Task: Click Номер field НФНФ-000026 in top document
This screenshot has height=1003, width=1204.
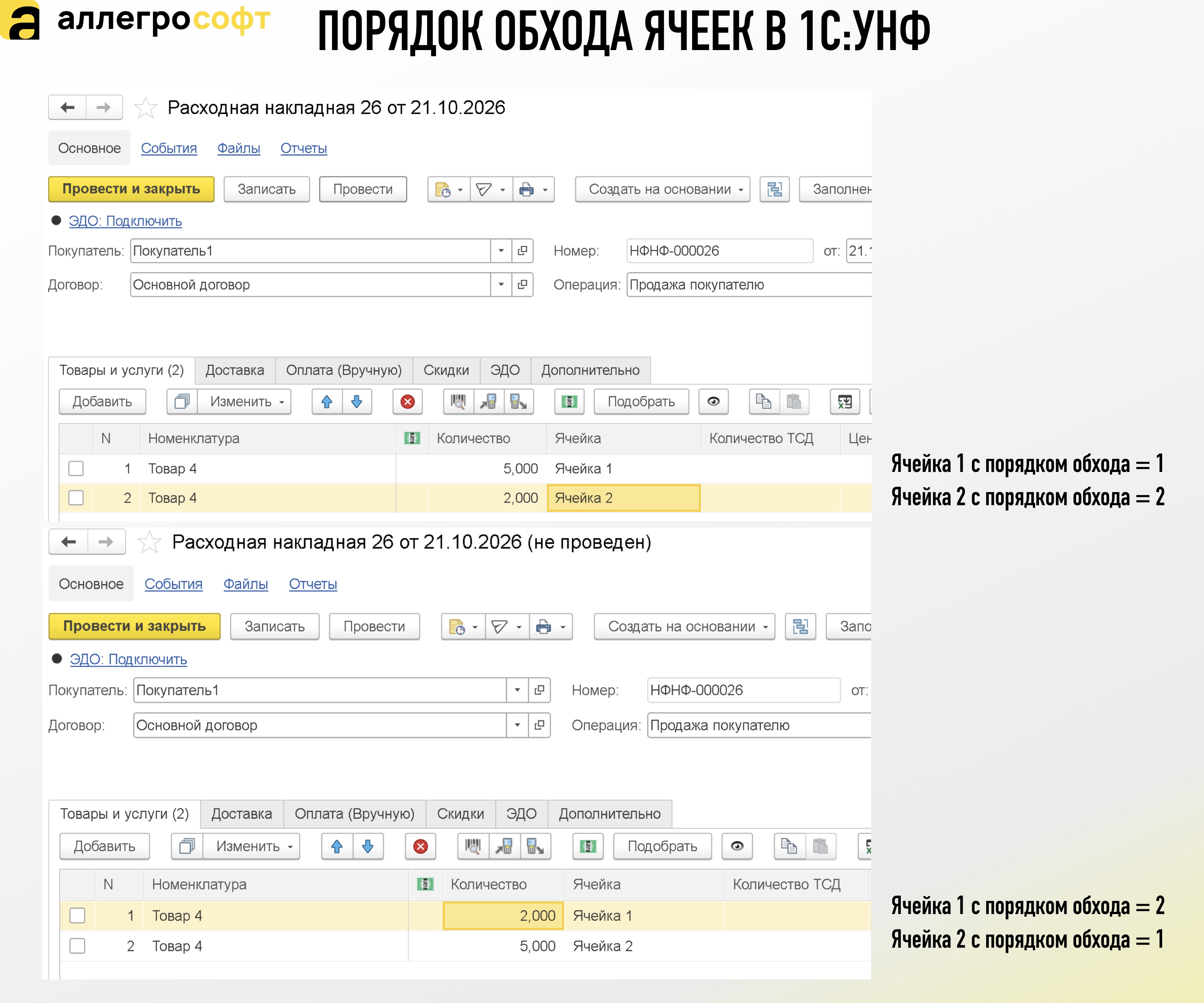Action: (x=720, y=251)
